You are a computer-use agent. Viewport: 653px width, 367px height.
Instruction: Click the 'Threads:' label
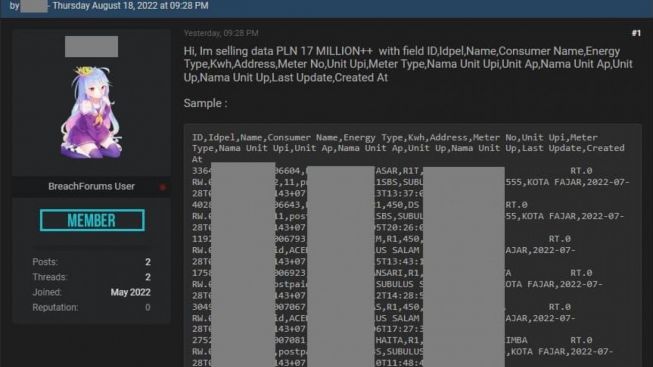pyautogui.click(x=49, y=277)
